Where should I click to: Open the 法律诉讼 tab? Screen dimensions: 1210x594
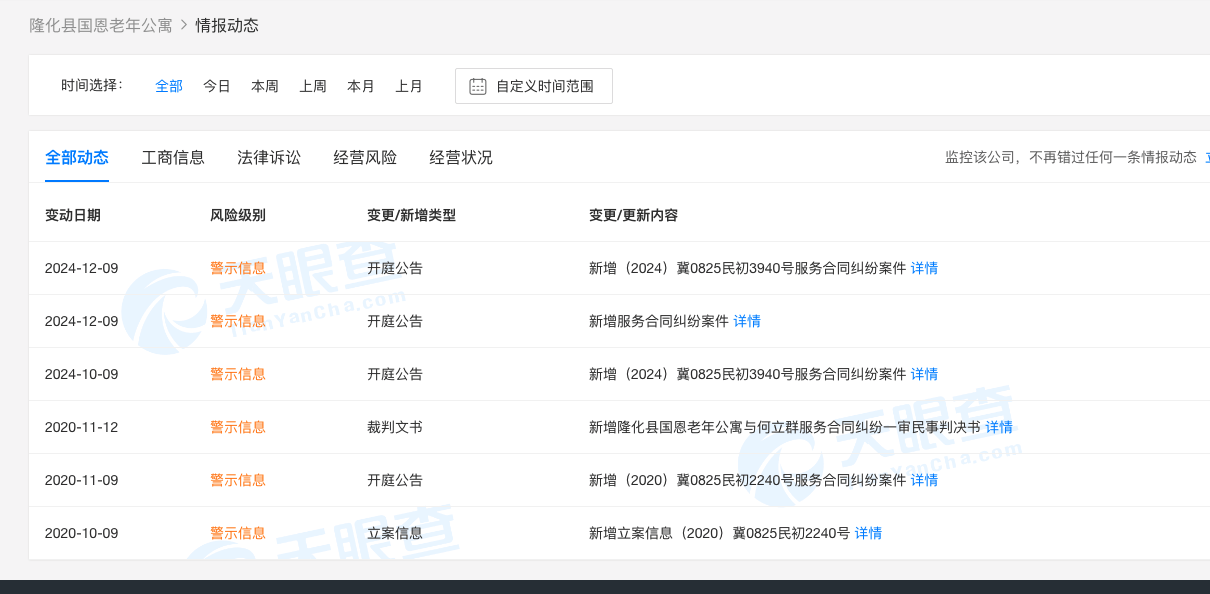click(x=269, y=157)
